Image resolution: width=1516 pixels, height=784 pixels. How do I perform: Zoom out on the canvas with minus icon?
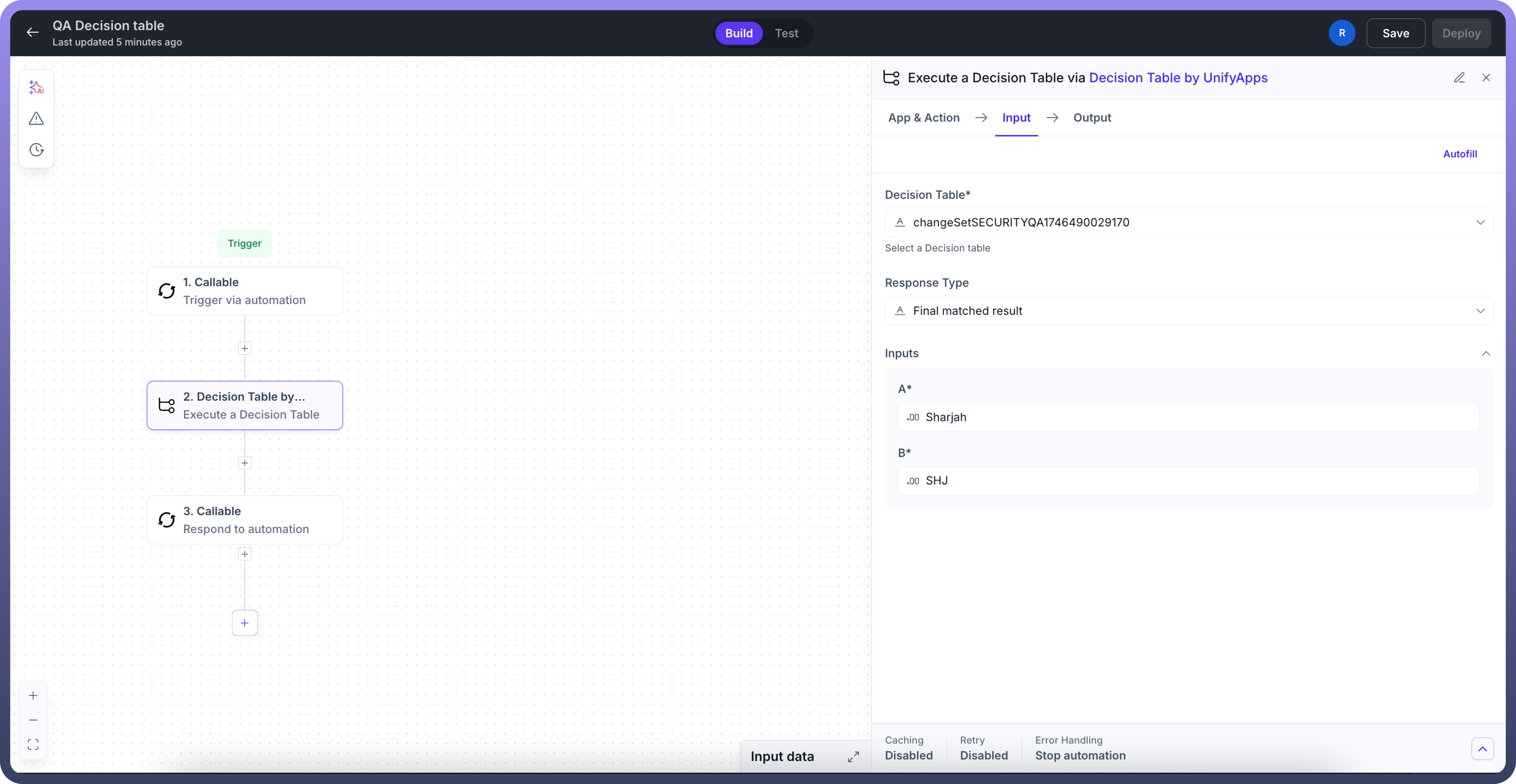(33, 720)
